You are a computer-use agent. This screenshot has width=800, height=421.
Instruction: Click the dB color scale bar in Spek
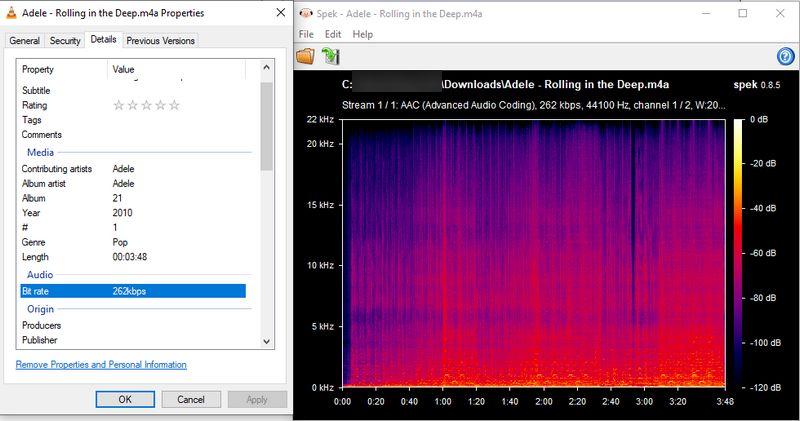point(738,253)
